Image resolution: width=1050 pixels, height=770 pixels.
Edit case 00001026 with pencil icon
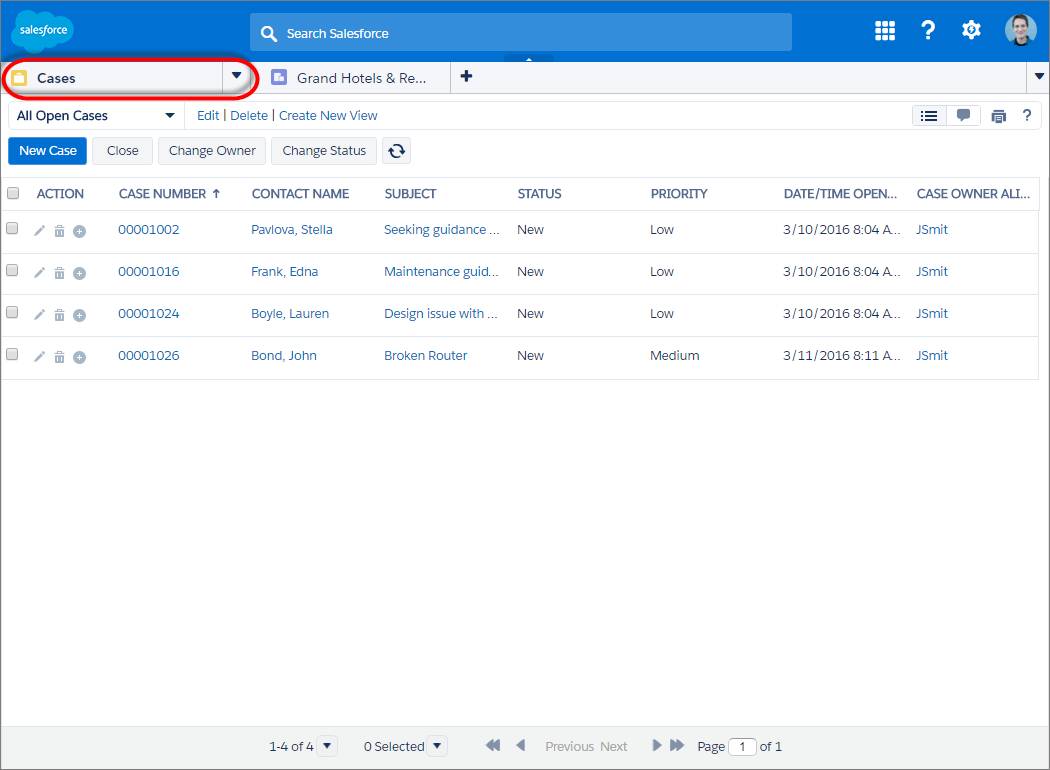tap(40, 357)
